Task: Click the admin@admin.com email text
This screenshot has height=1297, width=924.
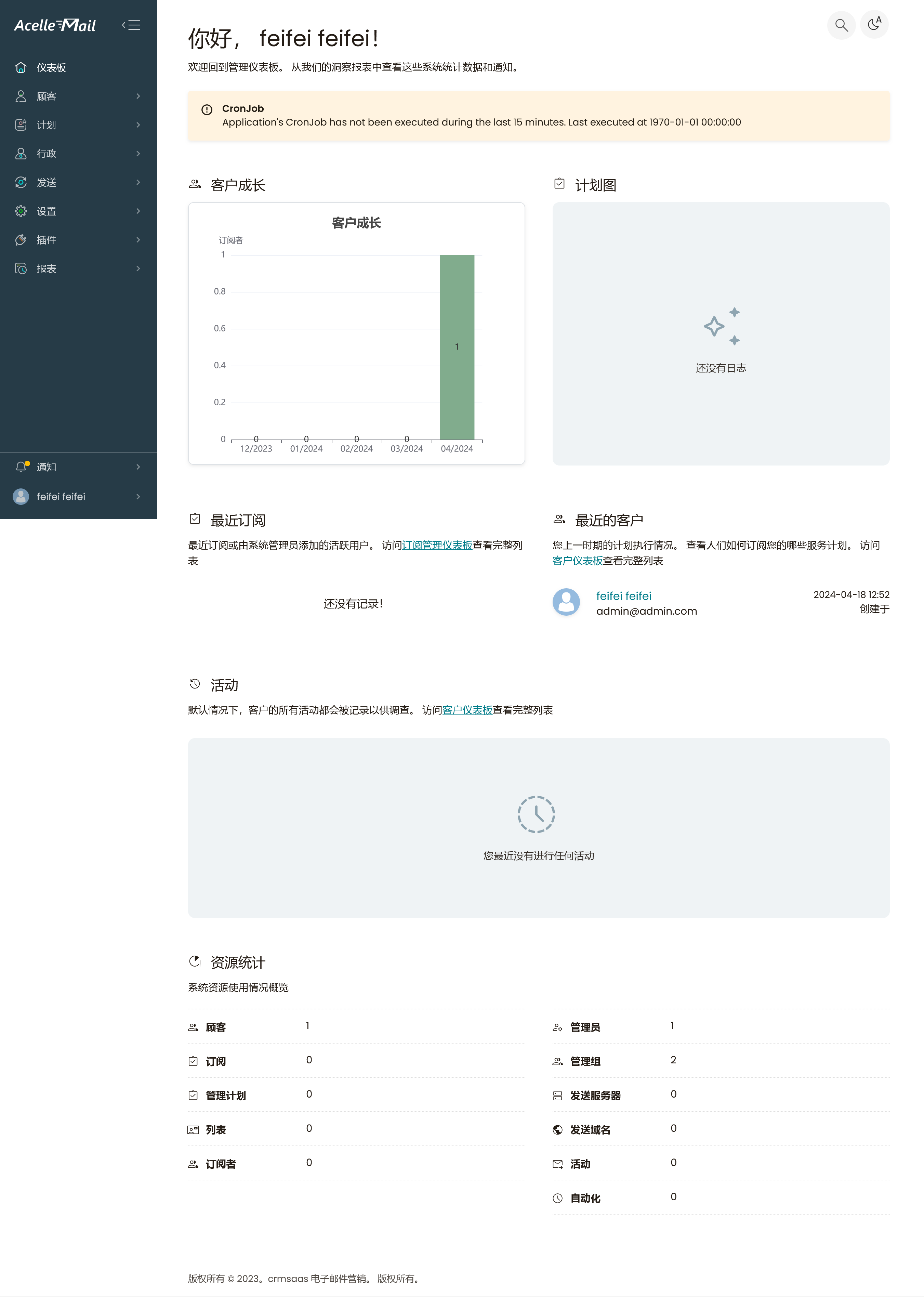Action: [x=646, y=611]
